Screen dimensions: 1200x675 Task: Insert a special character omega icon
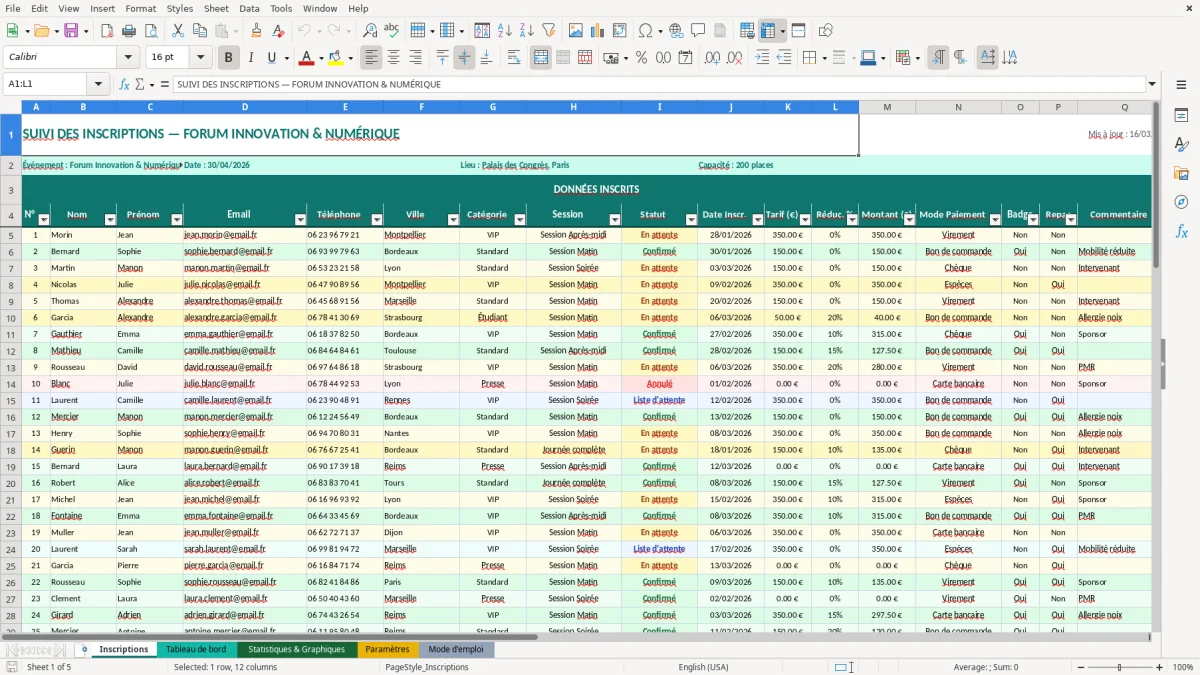(646, 31)
